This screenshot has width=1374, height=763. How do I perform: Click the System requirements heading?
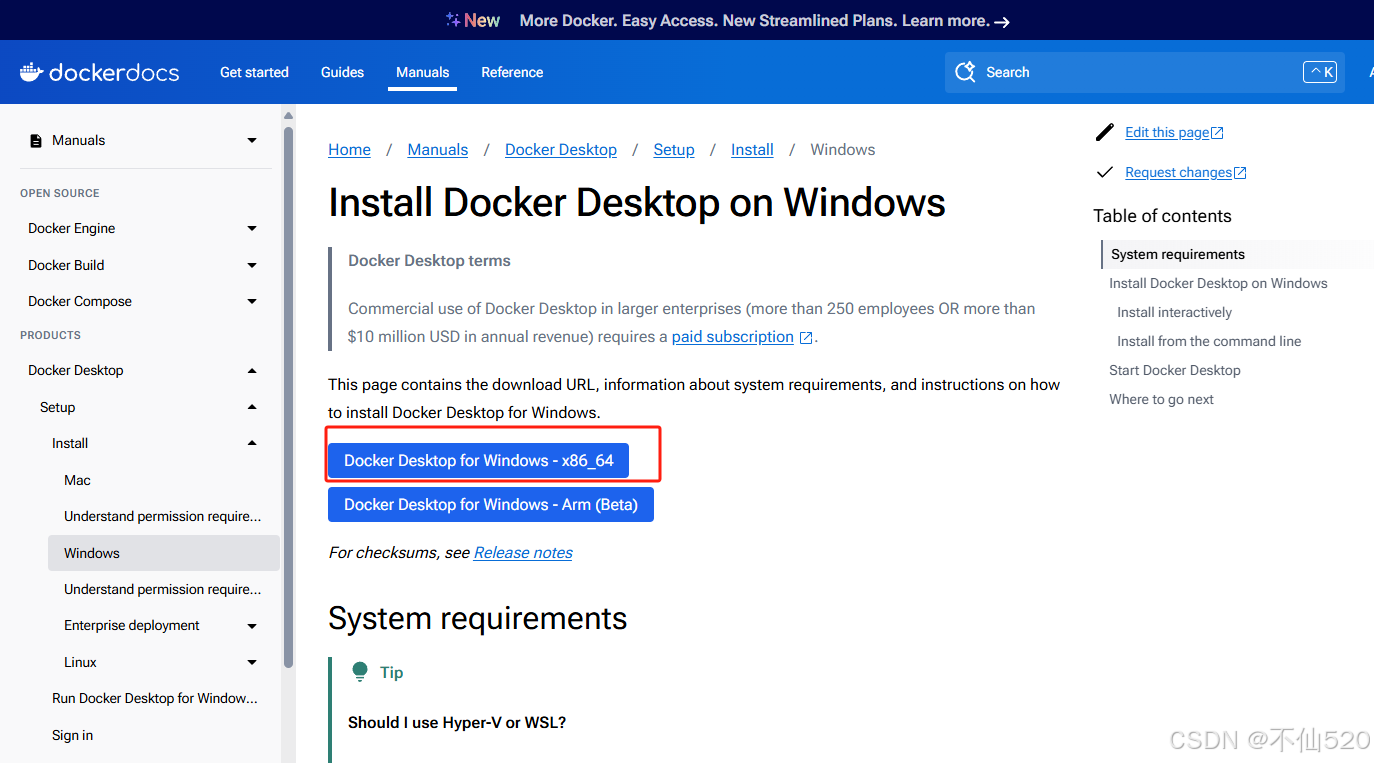point(478,618)
